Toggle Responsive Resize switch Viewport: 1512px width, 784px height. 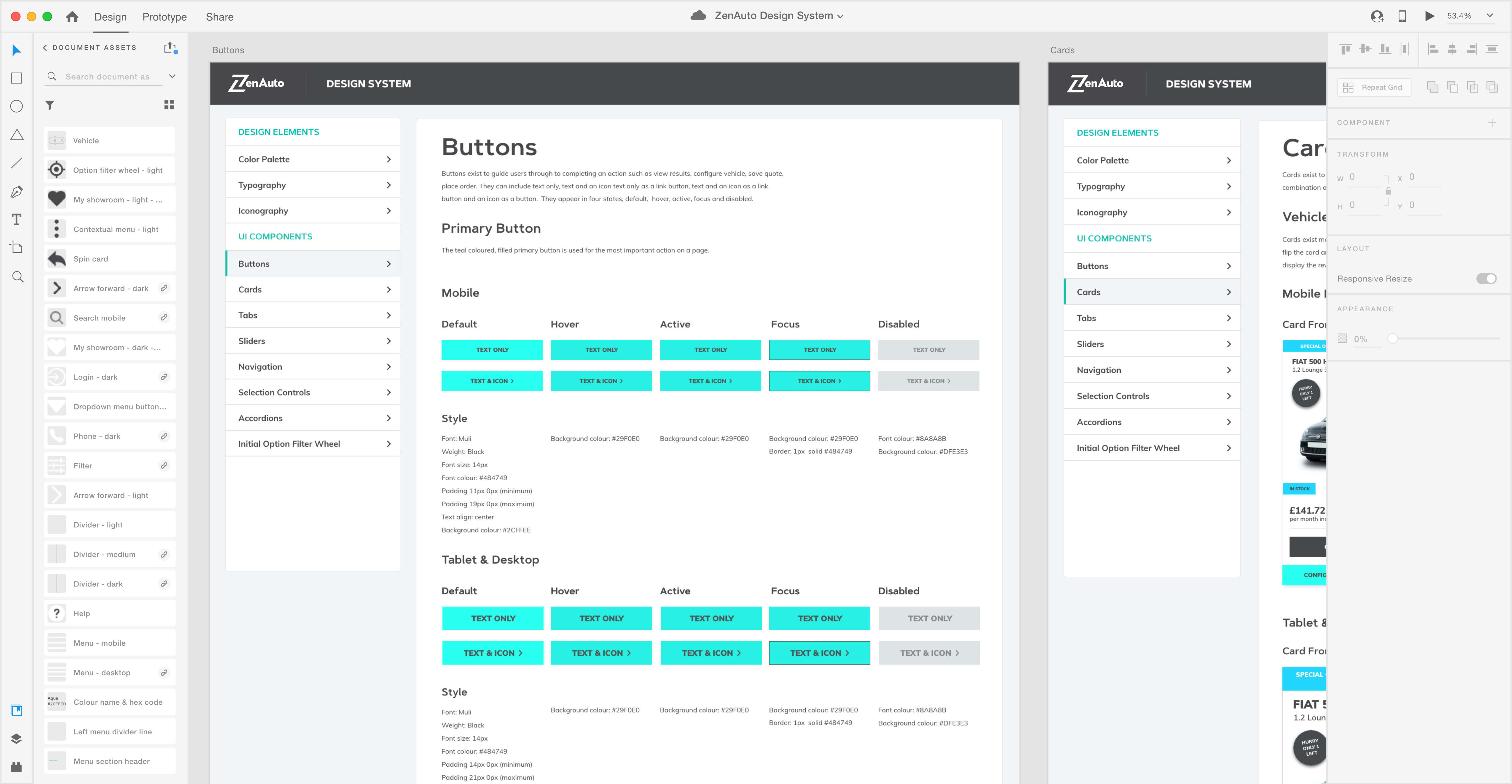click(x=1486, y=278)
